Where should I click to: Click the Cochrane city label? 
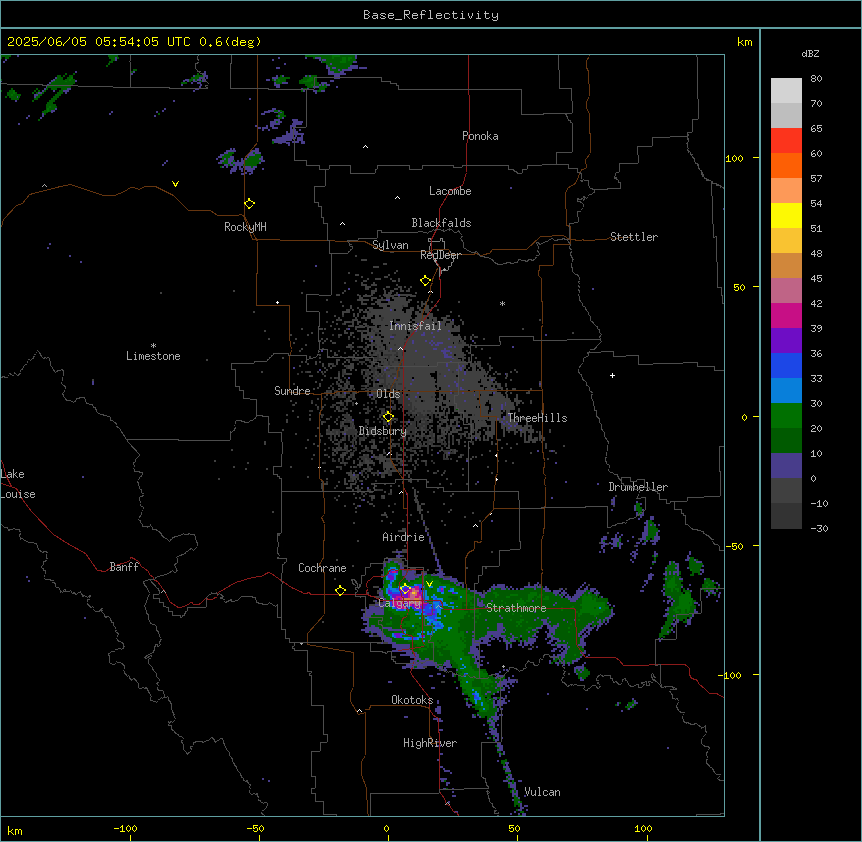coord(322,568)
